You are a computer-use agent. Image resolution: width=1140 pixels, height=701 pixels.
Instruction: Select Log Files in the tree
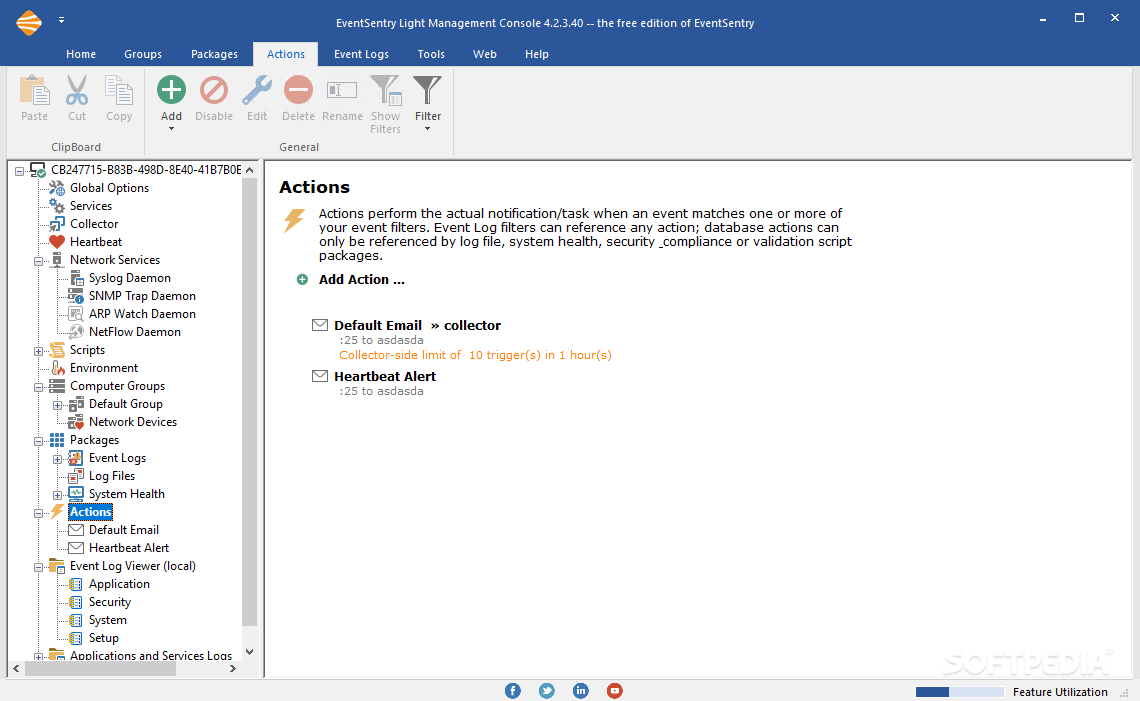pos(112,476)
